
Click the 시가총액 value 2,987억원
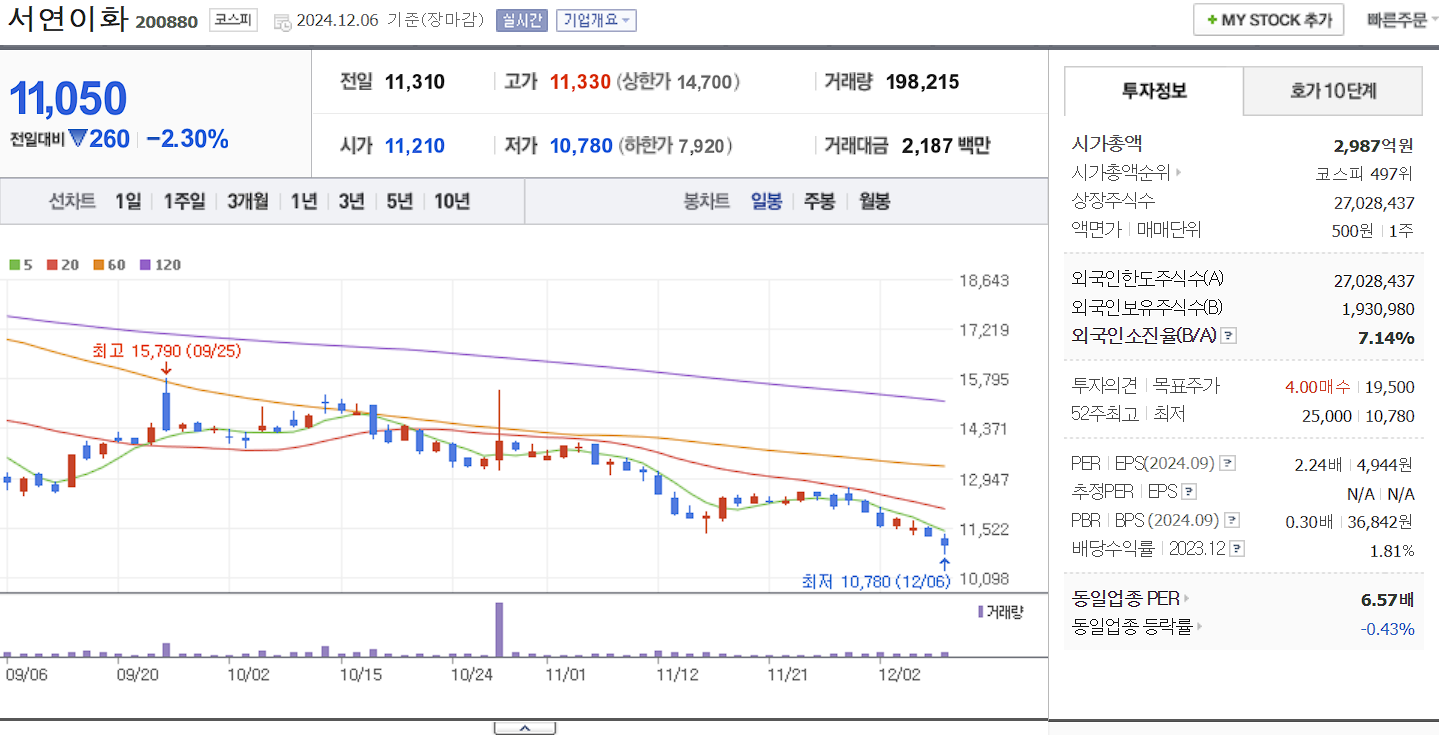pyautogui.click(x=1374, y=145)
